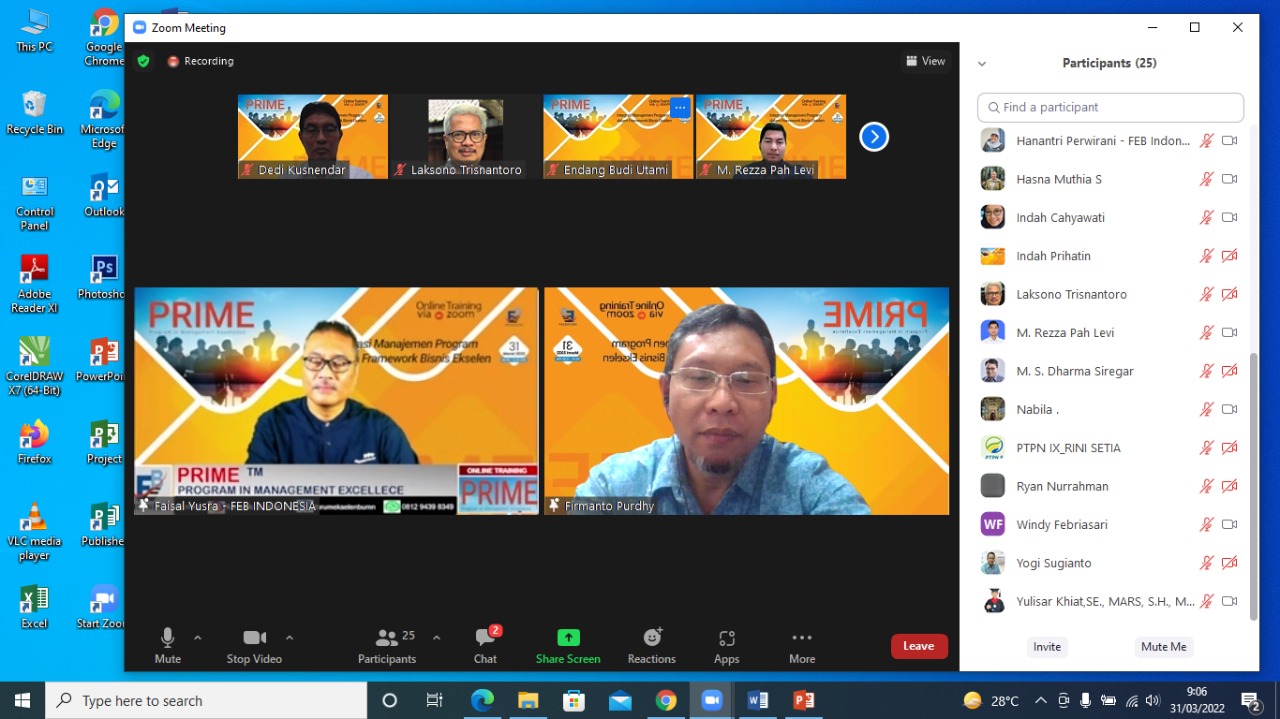
Task: Select Hasna Muthia S participant row
Action: tap(1110, 179)
